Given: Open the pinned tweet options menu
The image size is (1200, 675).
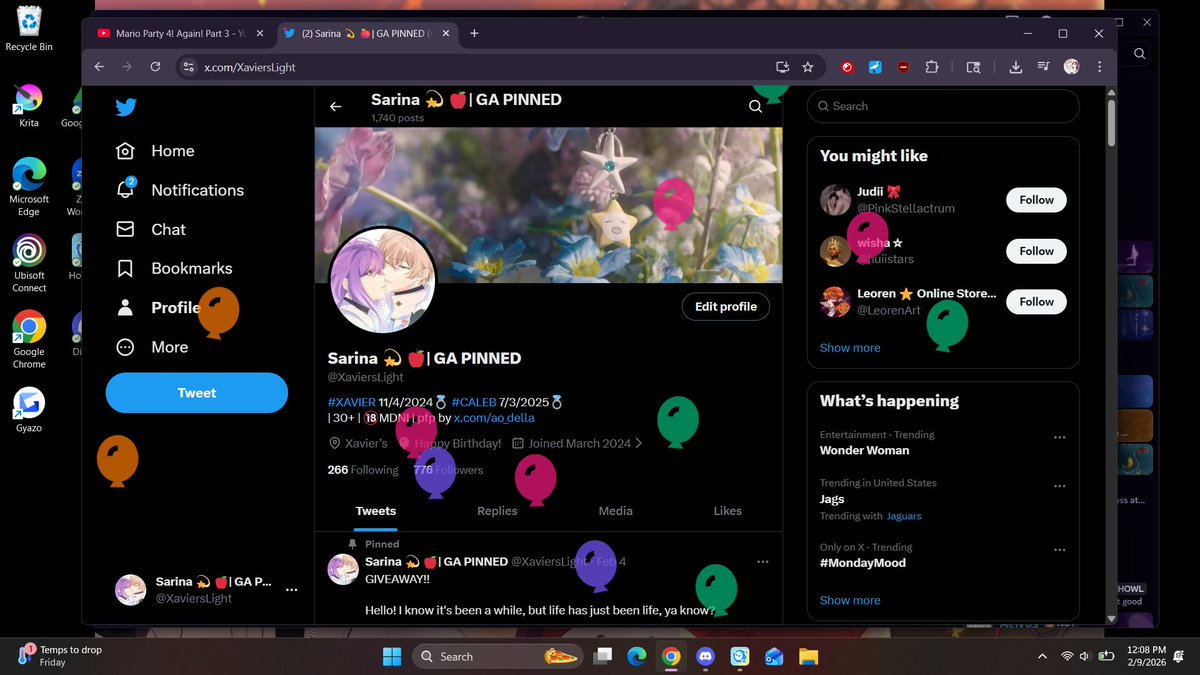Looking at the screenshot, I should (x=763, y=562).
